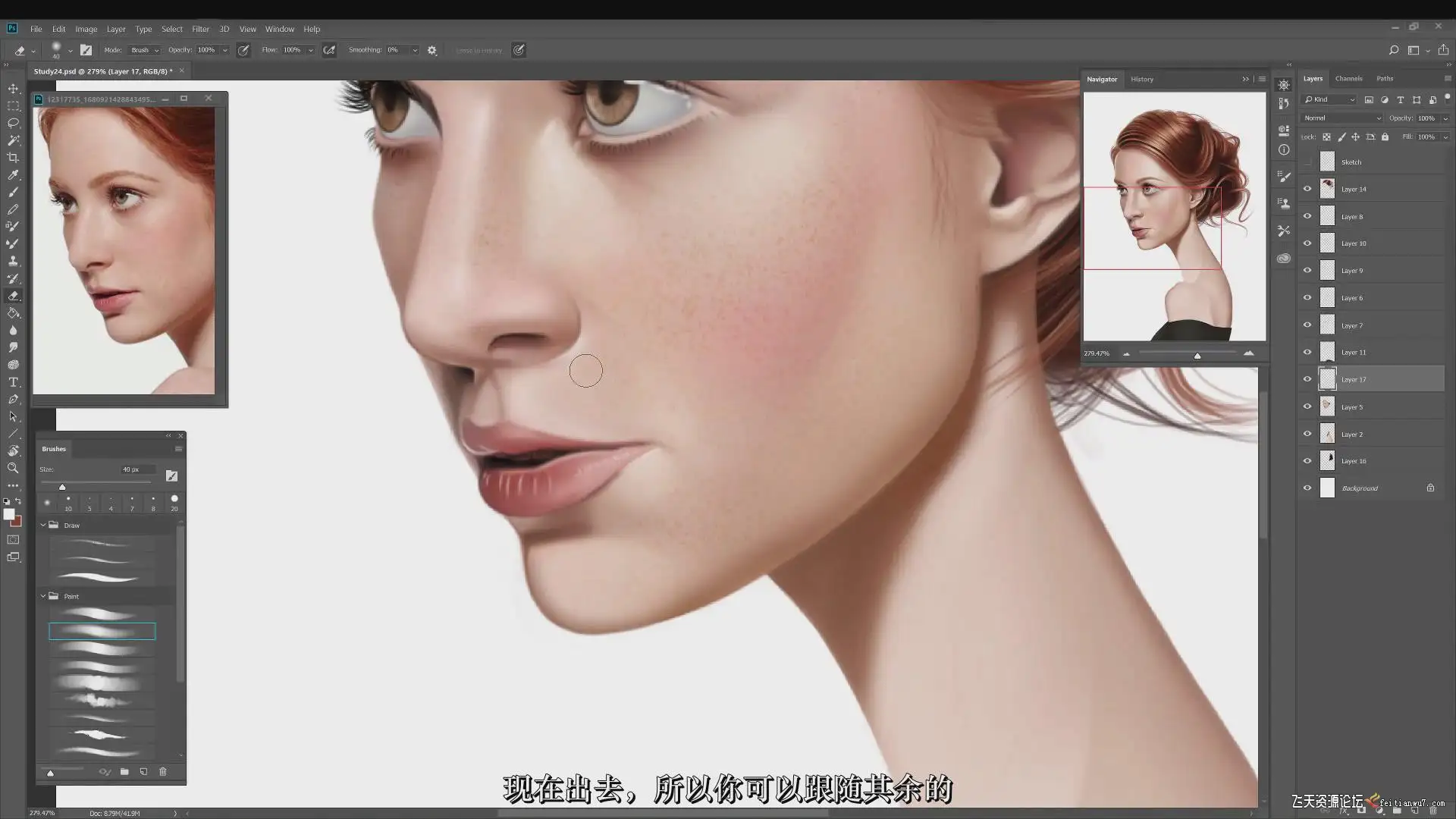Open the Filter menu
Image resolution: width=1456 pixels, height=819 pixels.
(x=200, y=29)
